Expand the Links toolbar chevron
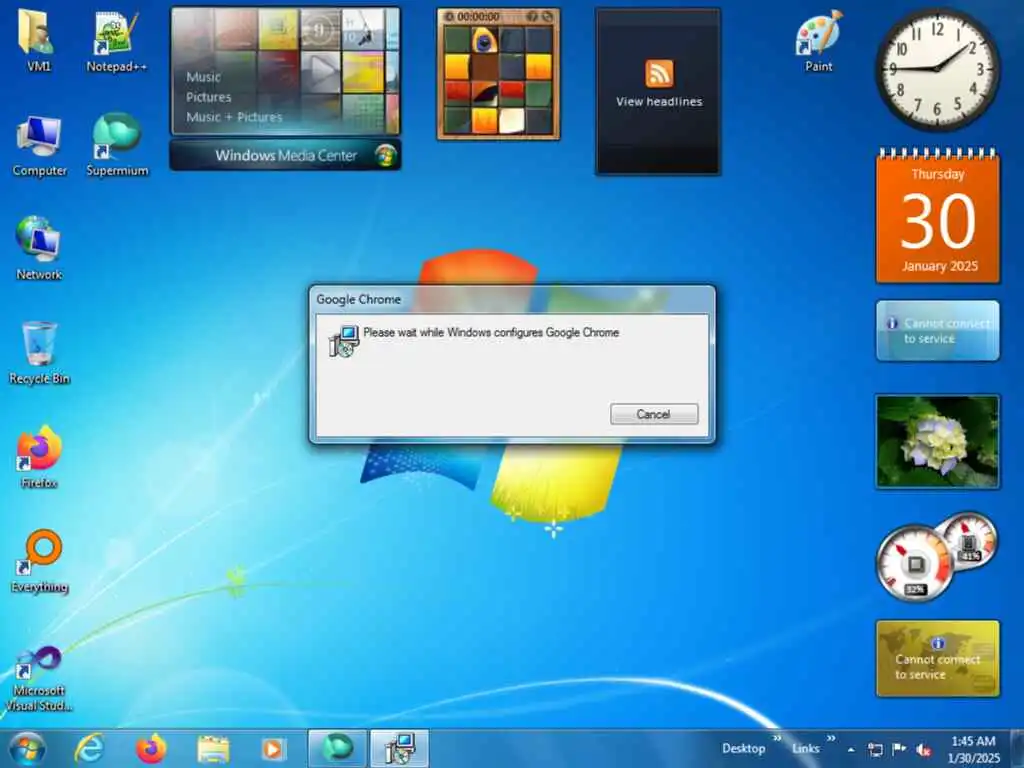The height and width of the screenshot is (768, 1024). point(831,739)
